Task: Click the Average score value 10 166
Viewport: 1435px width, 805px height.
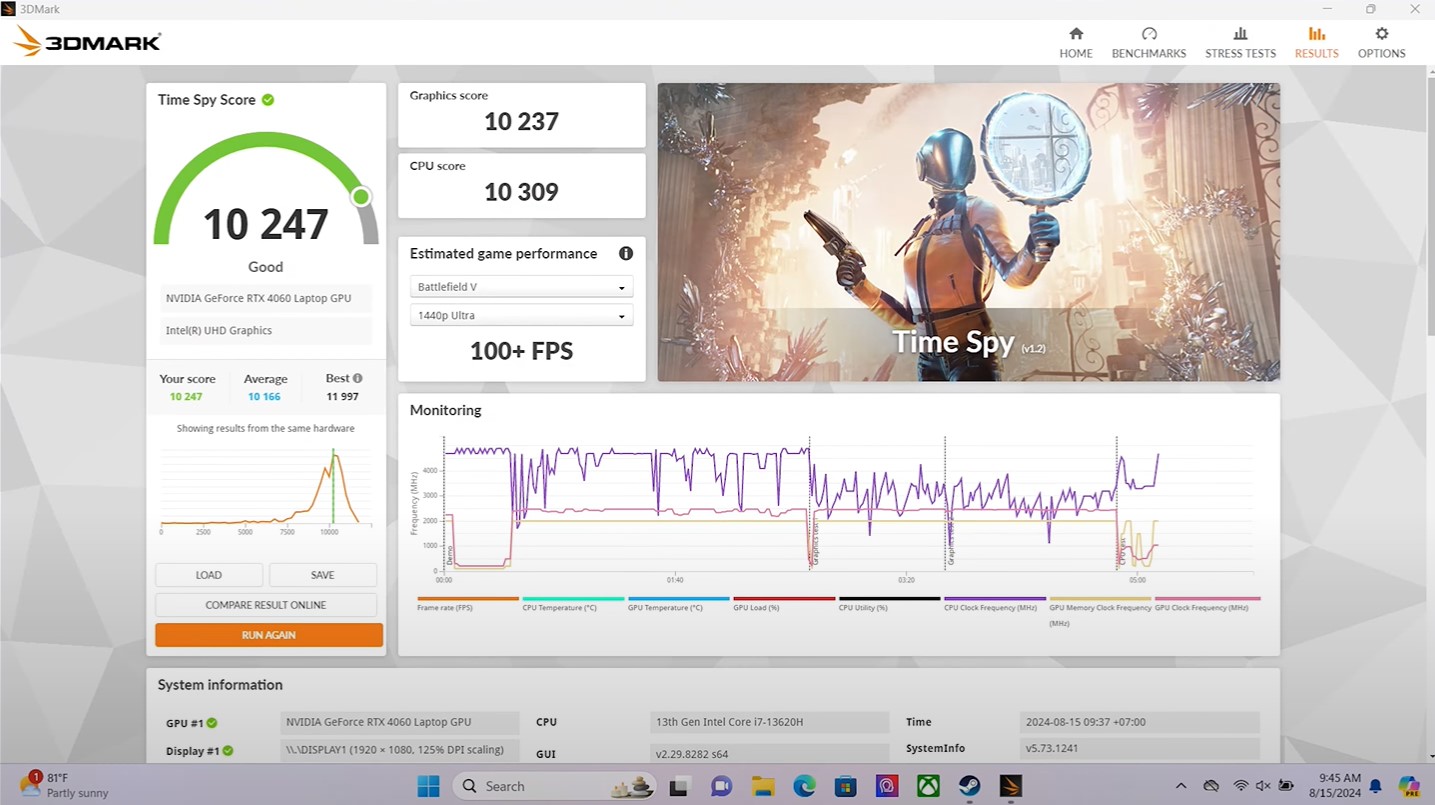Action: pyautogui.click(x=265, y=397)
